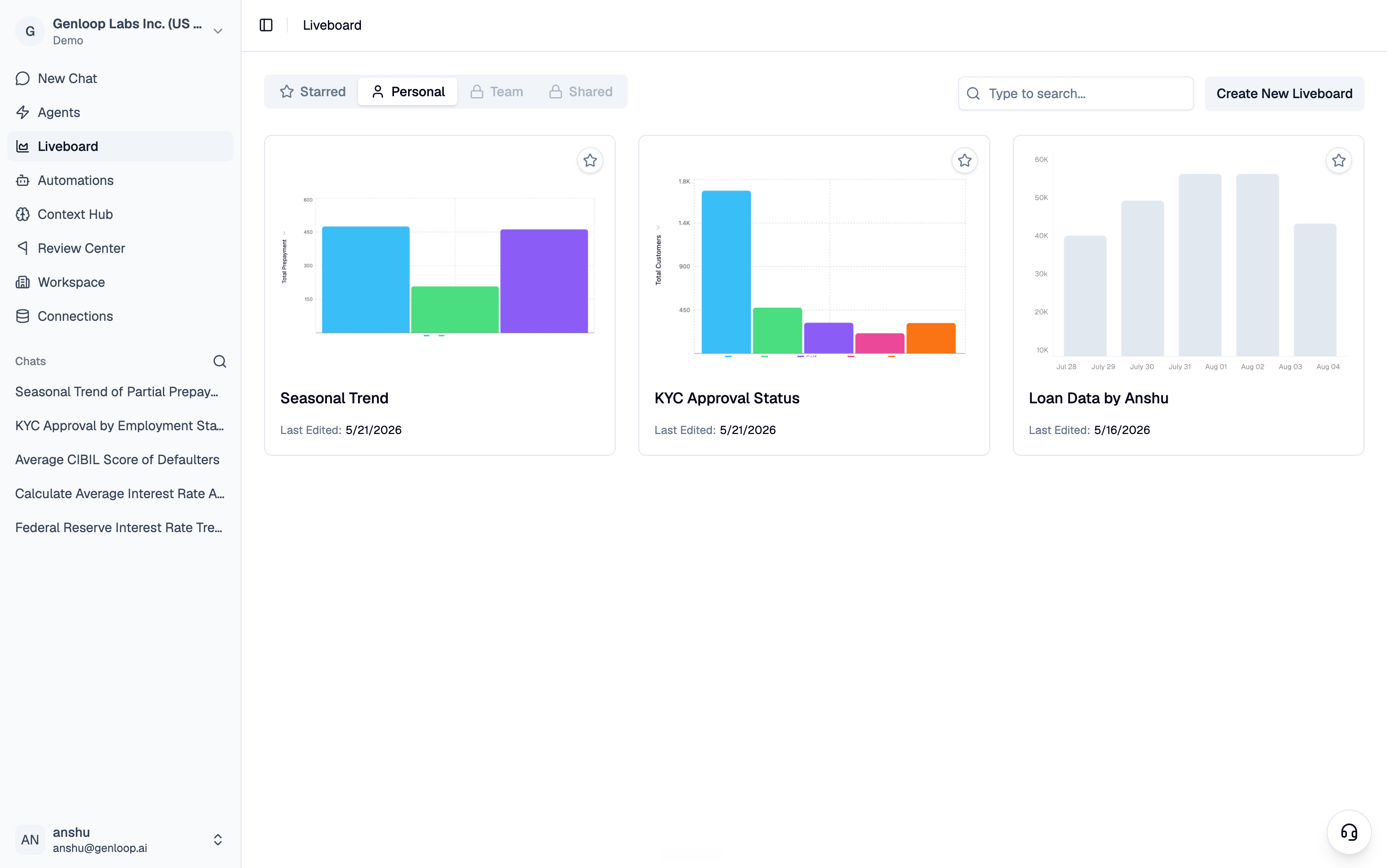Click the purple bar in Seasonal Trend chart
The image size is (1387, 868).
[543, 281]
